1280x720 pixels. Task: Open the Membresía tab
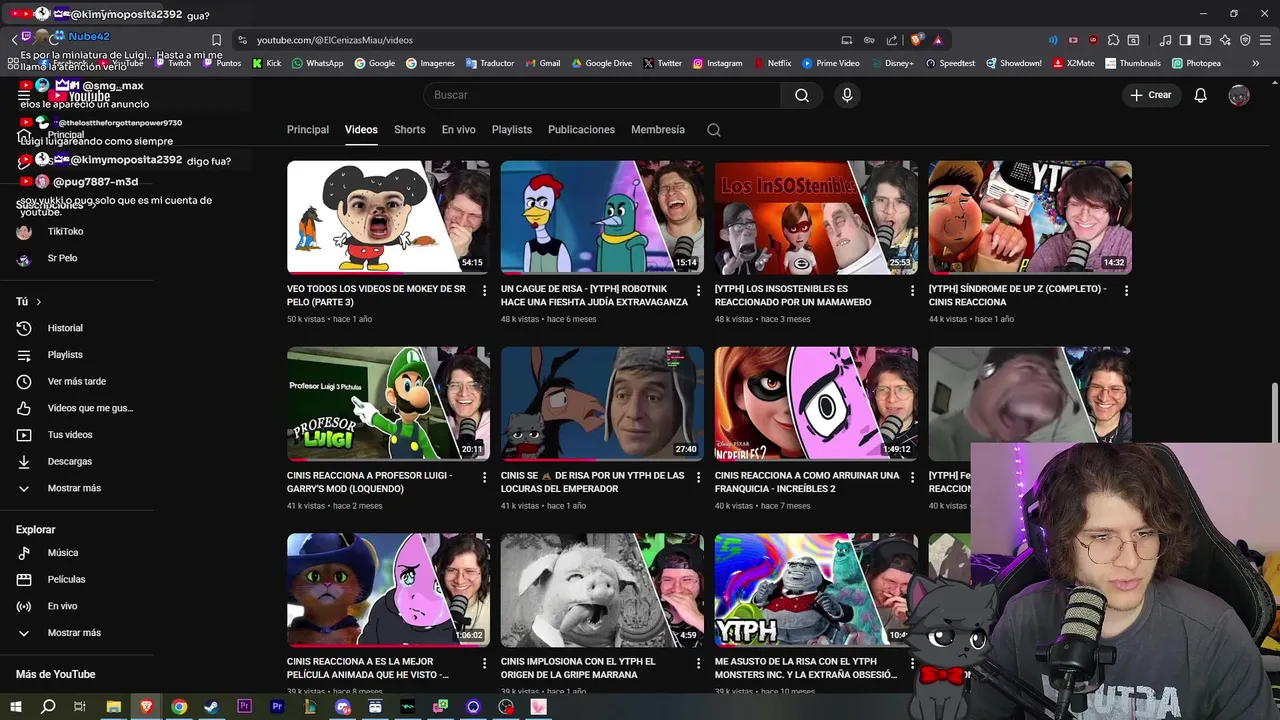pos(658,130)
